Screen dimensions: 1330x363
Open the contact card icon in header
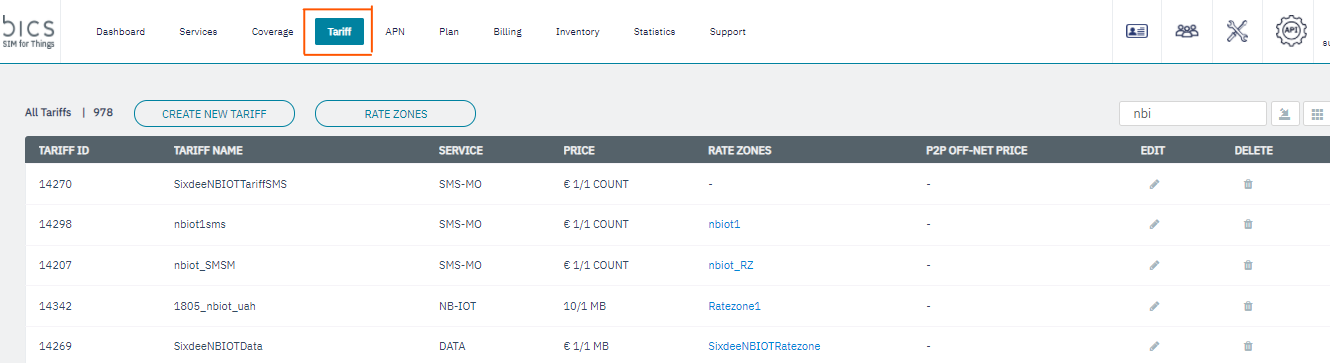(1137, 31)
